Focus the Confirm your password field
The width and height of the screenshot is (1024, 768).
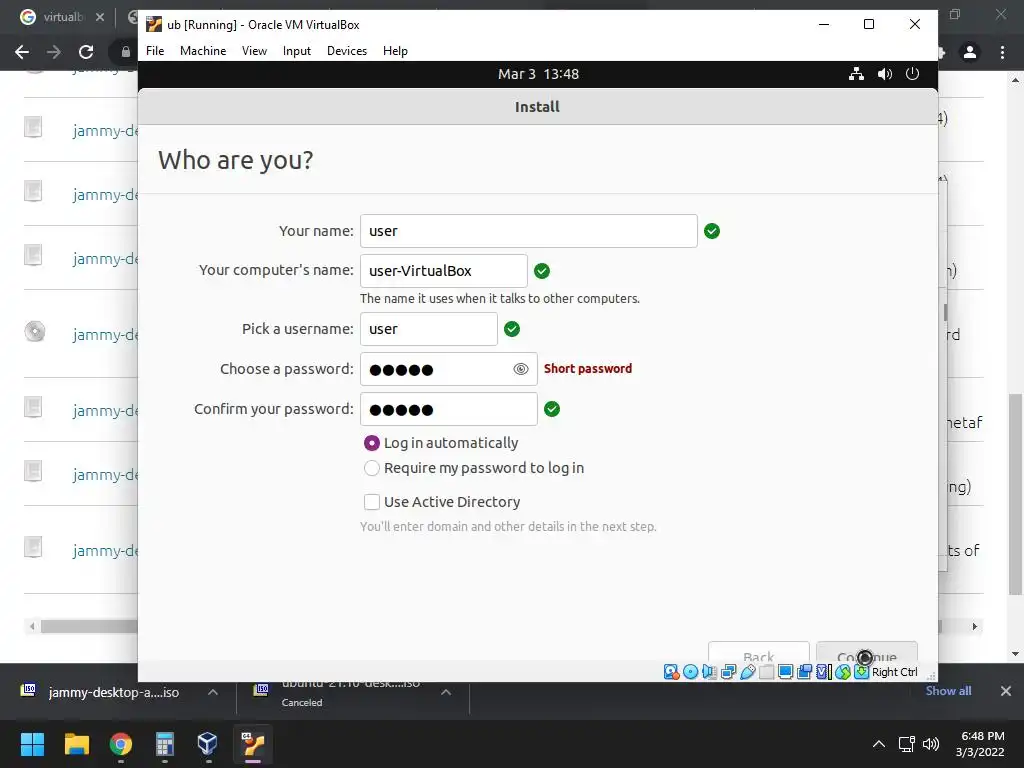[x=449, y=409]
